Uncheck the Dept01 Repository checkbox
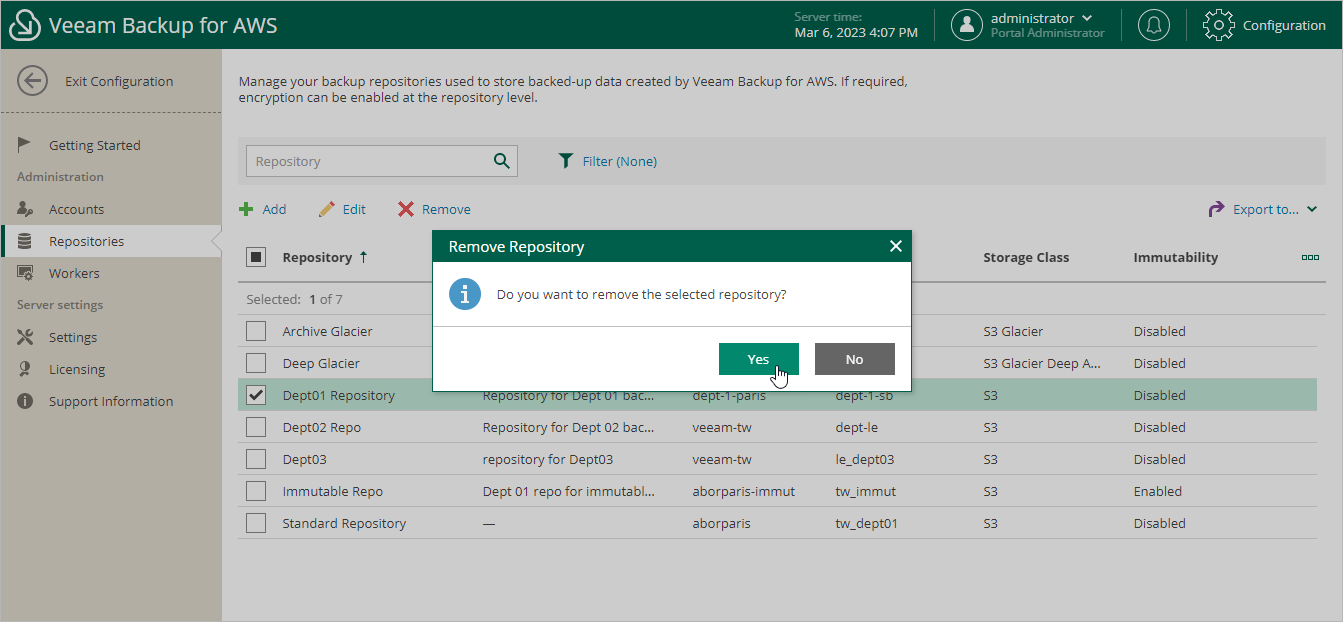This screenshot has height=622, width=1343. coord(256,394)
